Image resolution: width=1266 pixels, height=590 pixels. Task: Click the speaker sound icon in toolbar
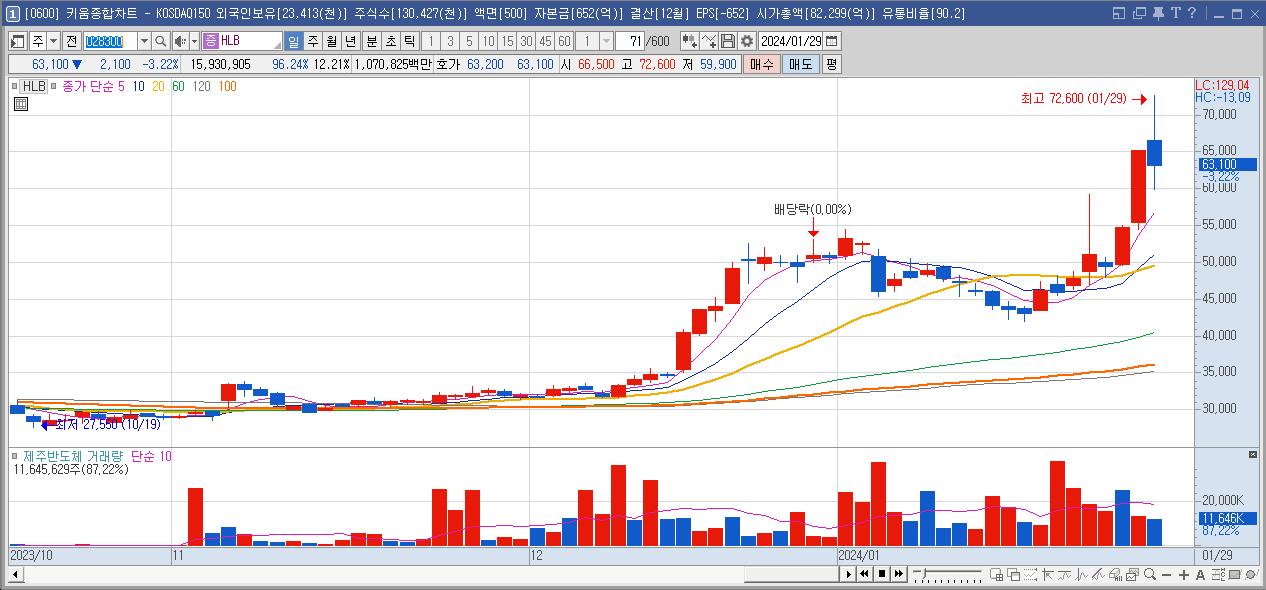(x=181, y=41)
